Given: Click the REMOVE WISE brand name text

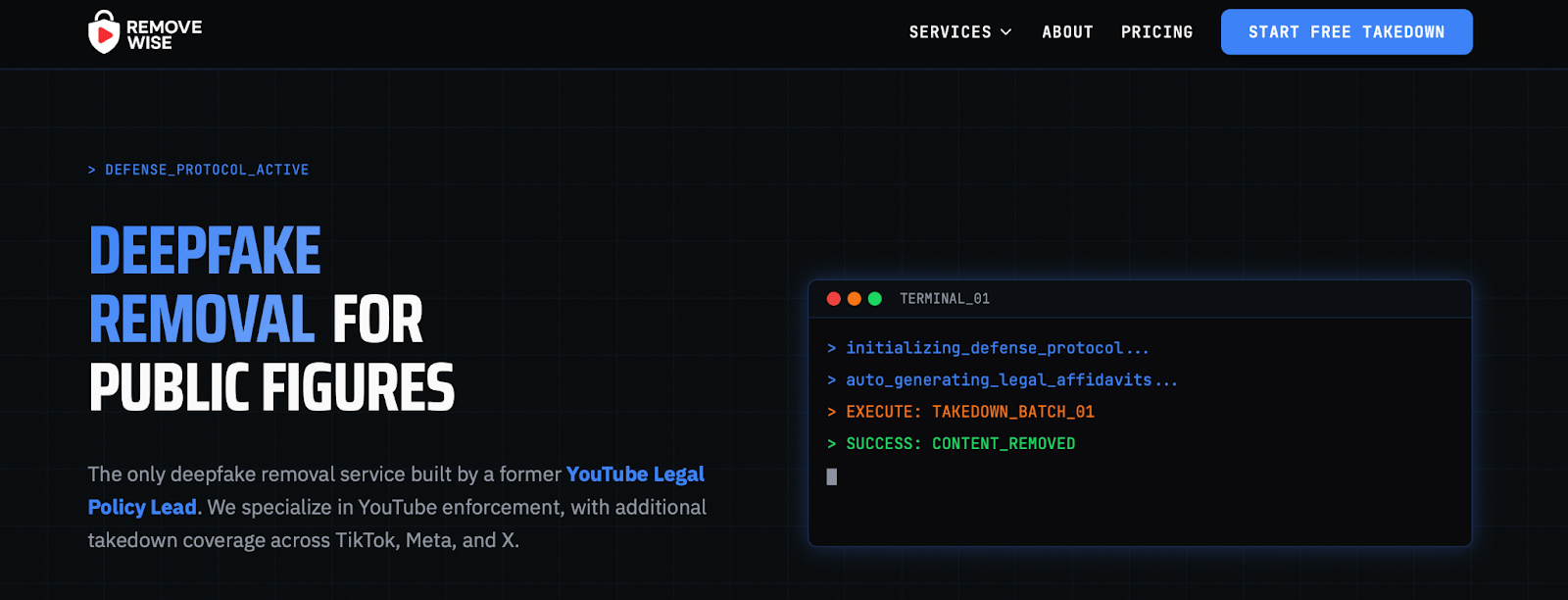Looking at the screenshot, I should point(164,34).
